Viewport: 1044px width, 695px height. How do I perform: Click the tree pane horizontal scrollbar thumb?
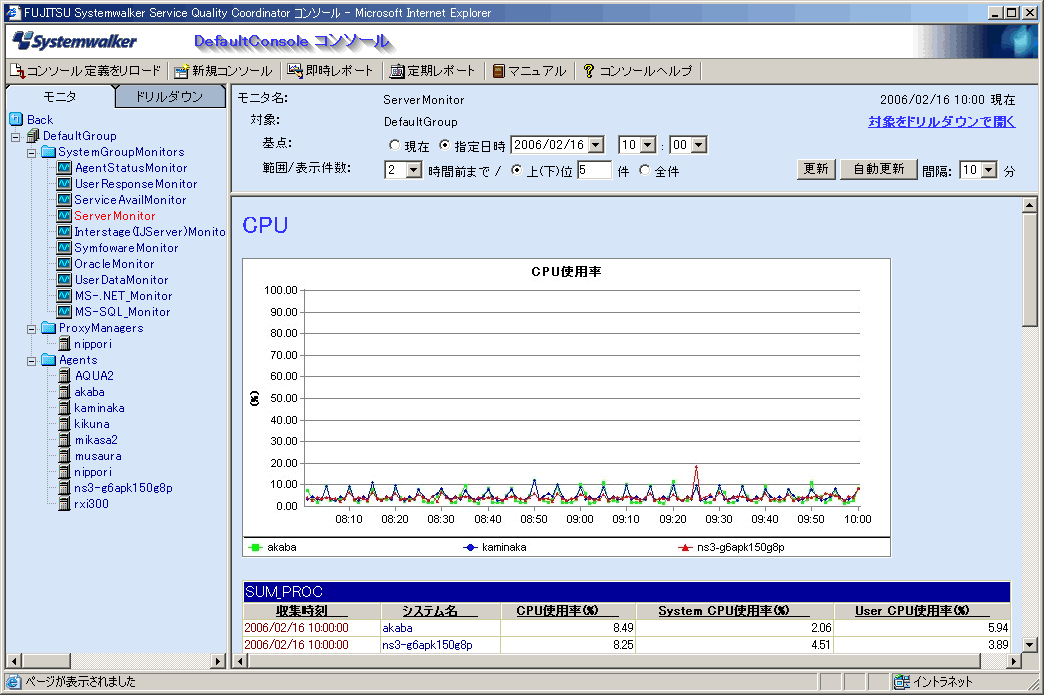[46, 661]
